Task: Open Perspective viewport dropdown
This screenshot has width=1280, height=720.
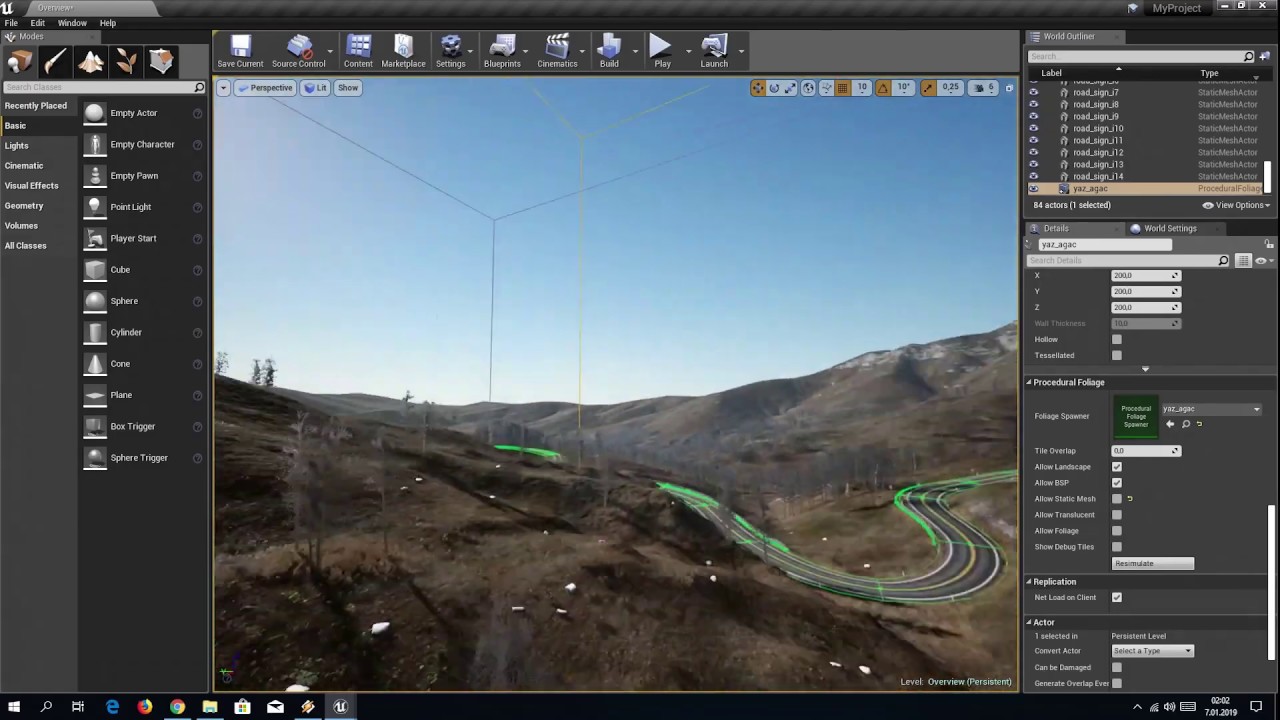Action: pos(265,88)
